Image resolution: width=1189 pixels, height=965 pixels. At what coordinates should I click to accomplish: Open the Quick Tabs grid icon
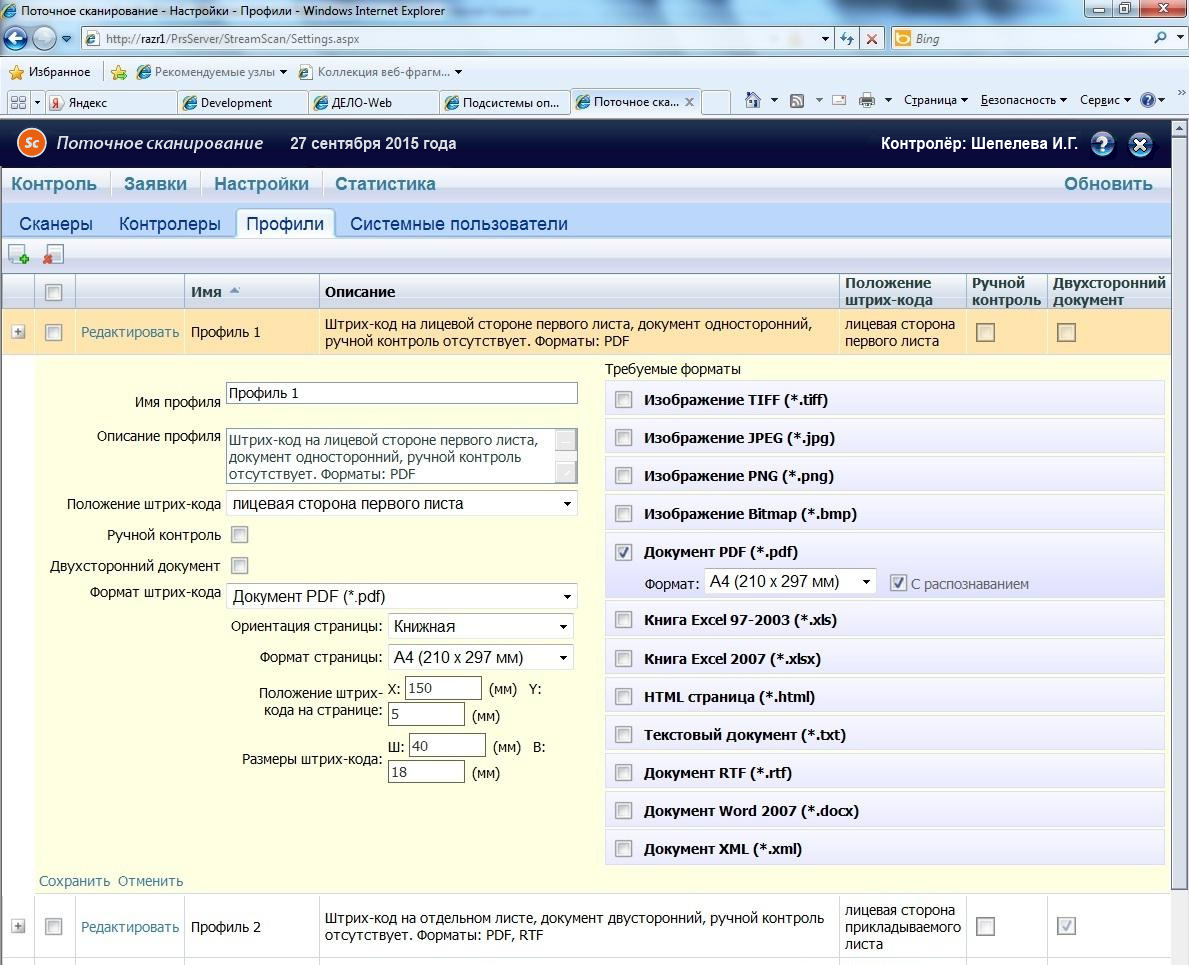(18, 102)
